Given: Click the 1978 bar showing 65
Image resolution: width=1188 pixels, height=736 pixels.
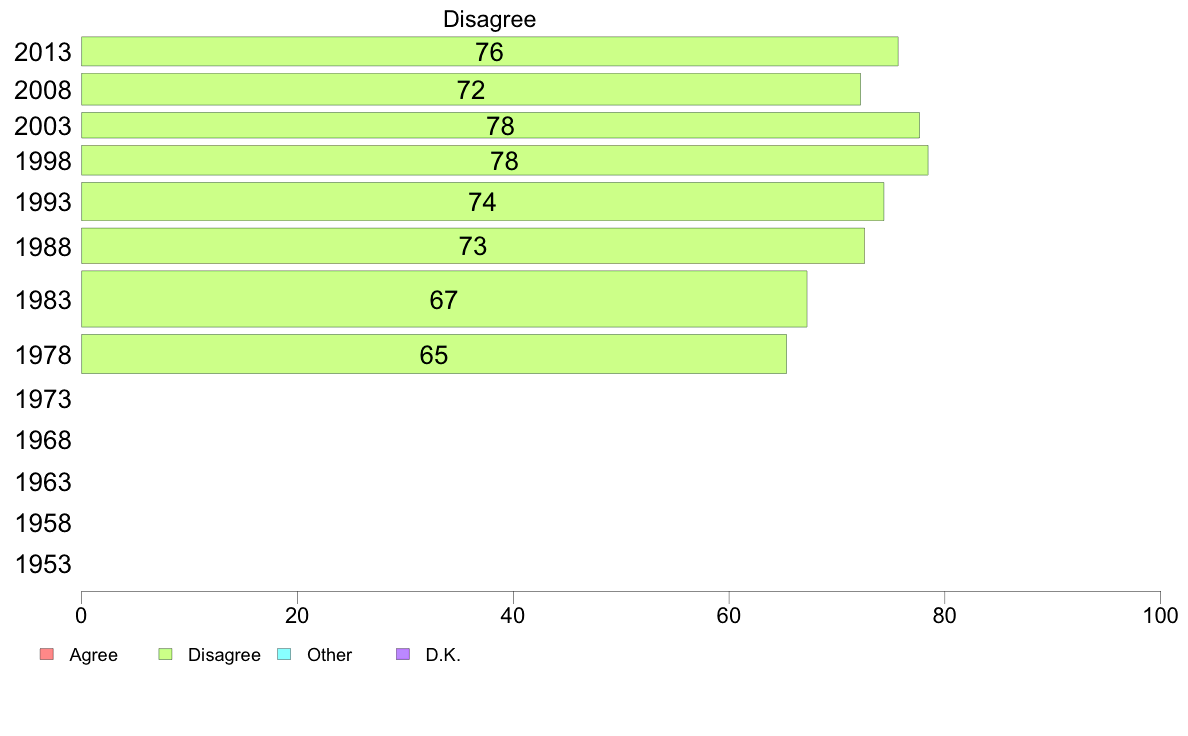Looking at the screenshot, I should click(433, 355).
